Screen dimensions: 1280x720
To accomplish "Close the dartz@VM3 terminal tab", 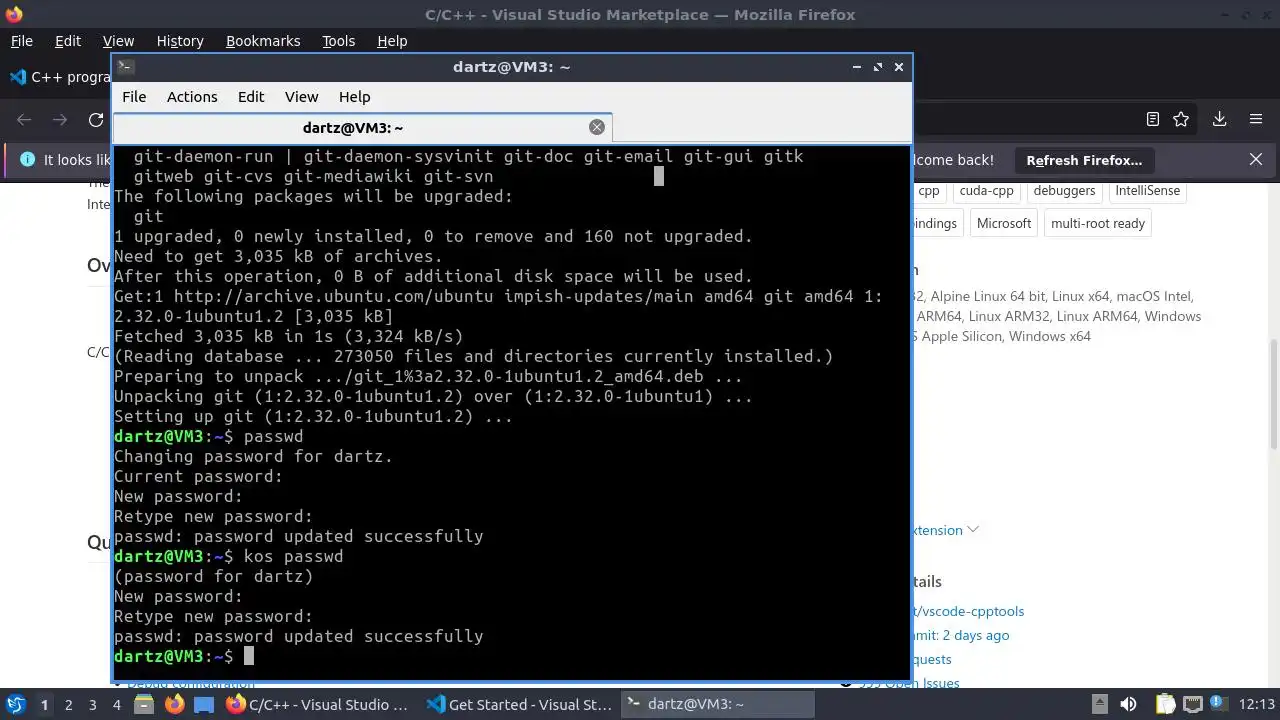I will click(x=597, y=127).
